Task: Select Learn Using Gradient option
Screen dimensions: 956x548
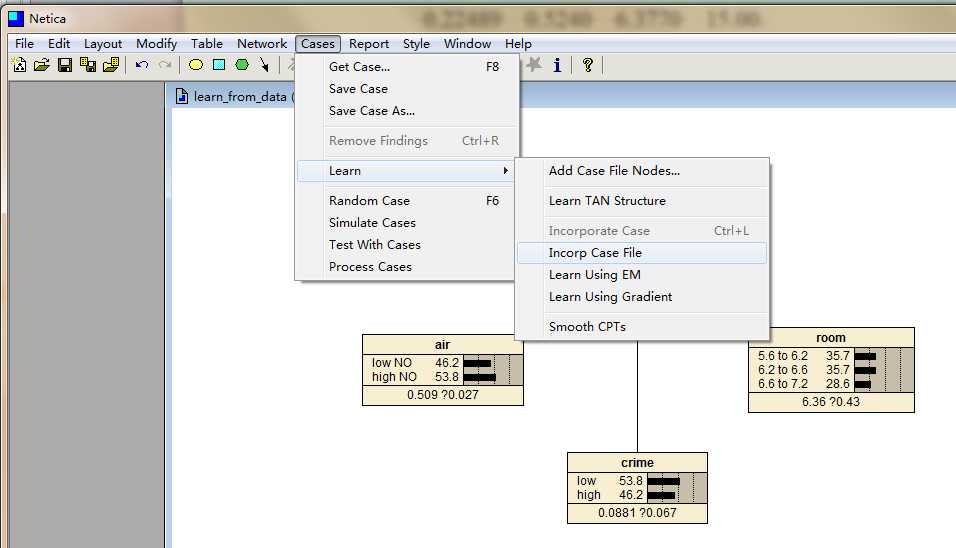Action: [x=642, y=297]
